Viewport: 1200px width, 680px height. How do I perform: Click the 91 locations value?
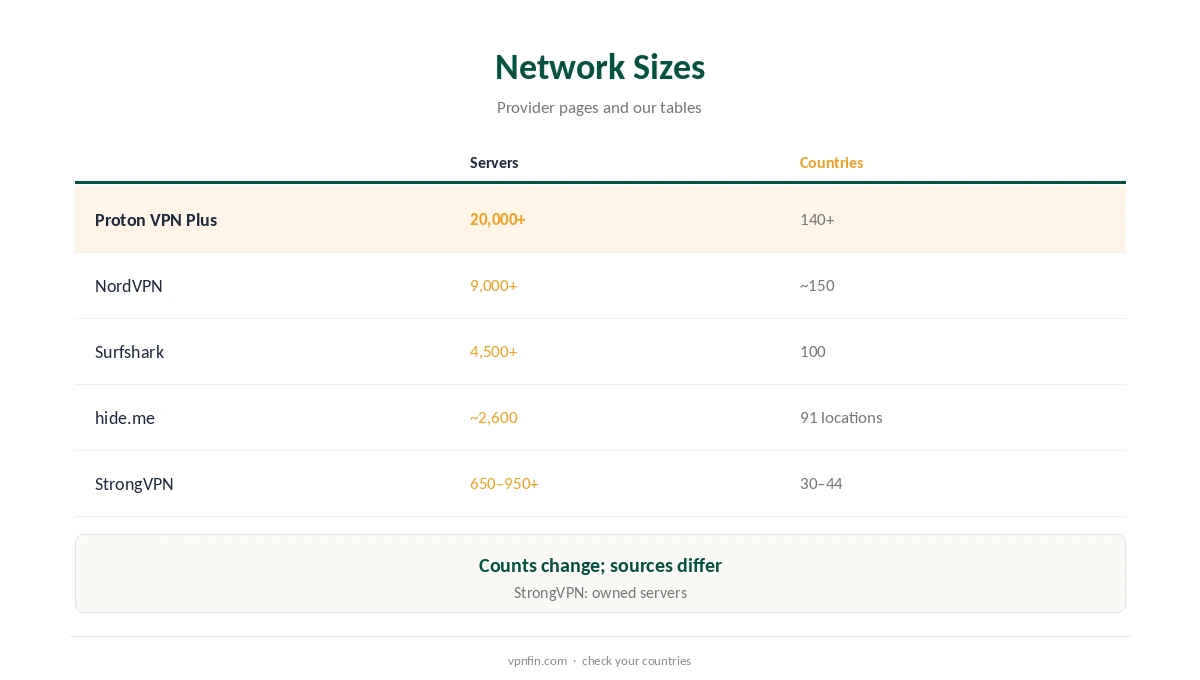pos(841,417)
